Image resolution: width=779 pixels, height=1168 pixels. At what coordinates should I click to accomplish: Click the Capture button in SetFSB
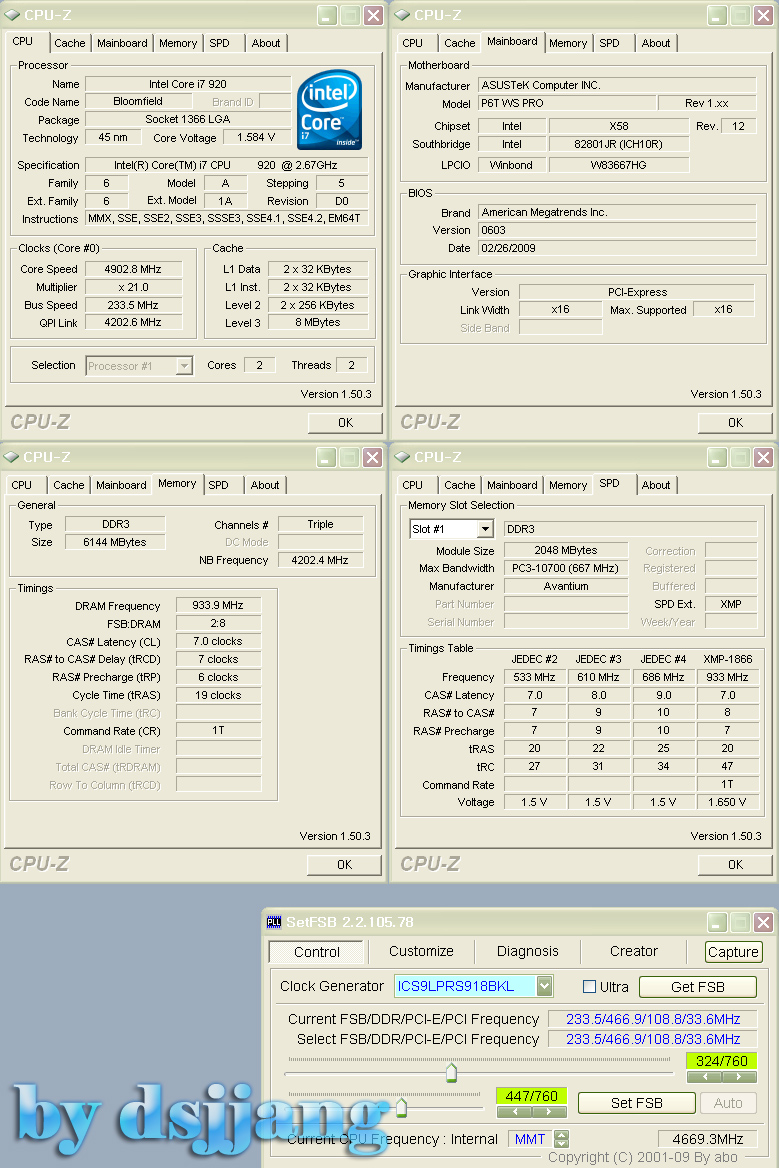734,952
